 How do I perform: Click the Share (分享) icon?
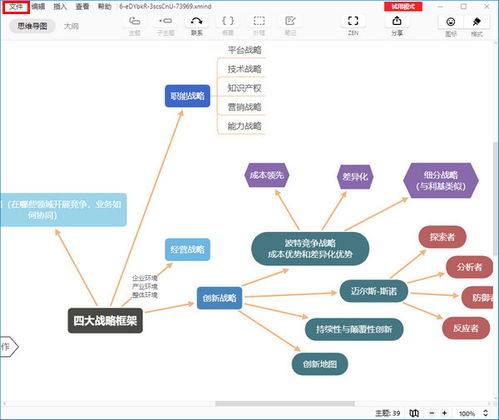[x=397, y=21]
